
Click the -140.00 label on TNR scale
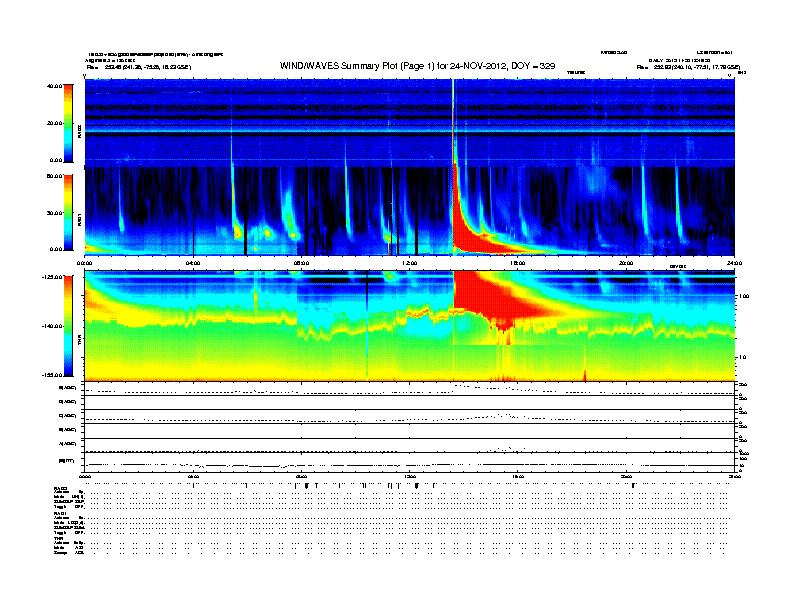tap(52, 326)
